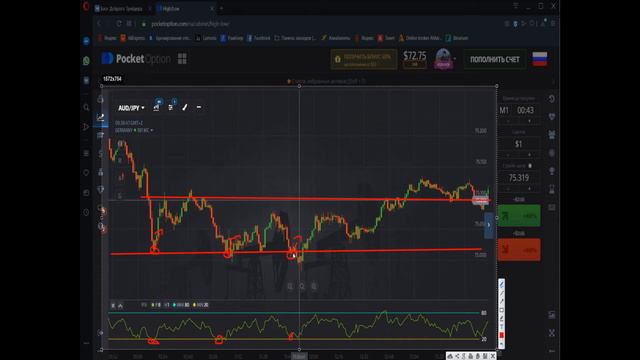
Task: Click the 75.319 strike price field
Action: (x=518, y=178)
